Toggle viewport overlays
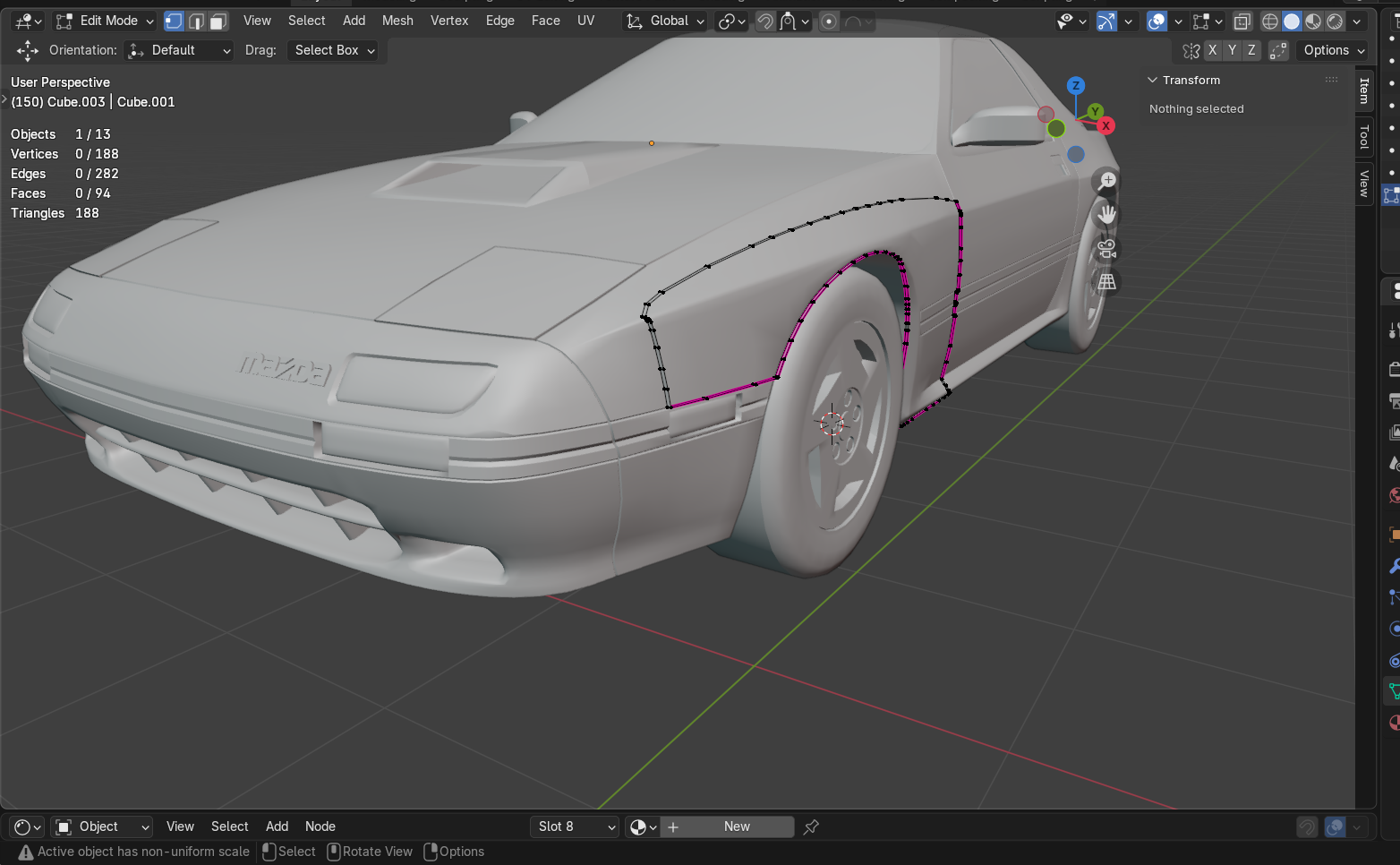The image size is (1400, 865). [1157, 21]
